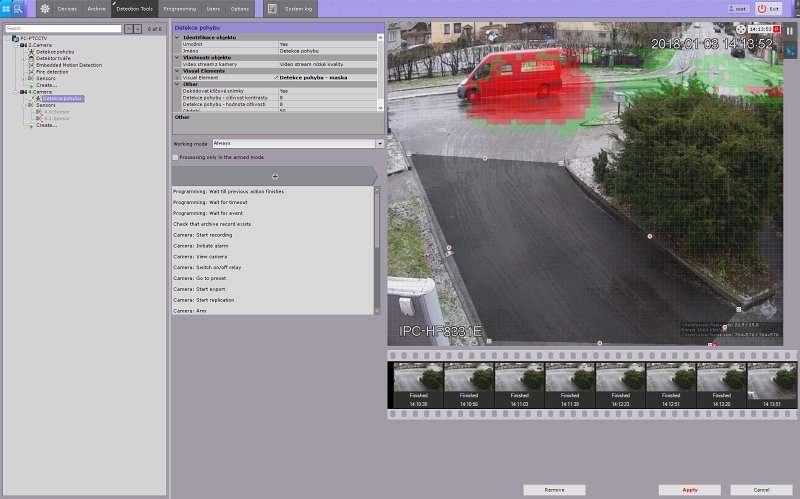Click the red Exit power icon
The width and height of the screenshot is (800, 499).
762,8
